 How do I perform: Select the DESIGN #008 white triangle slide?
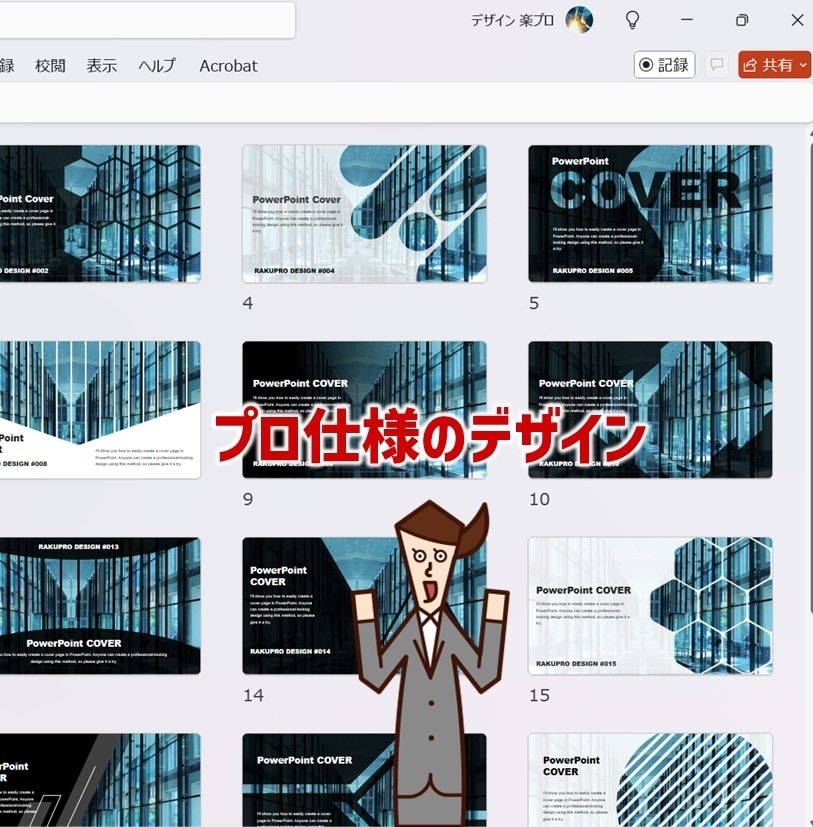(x=100, y=410)
